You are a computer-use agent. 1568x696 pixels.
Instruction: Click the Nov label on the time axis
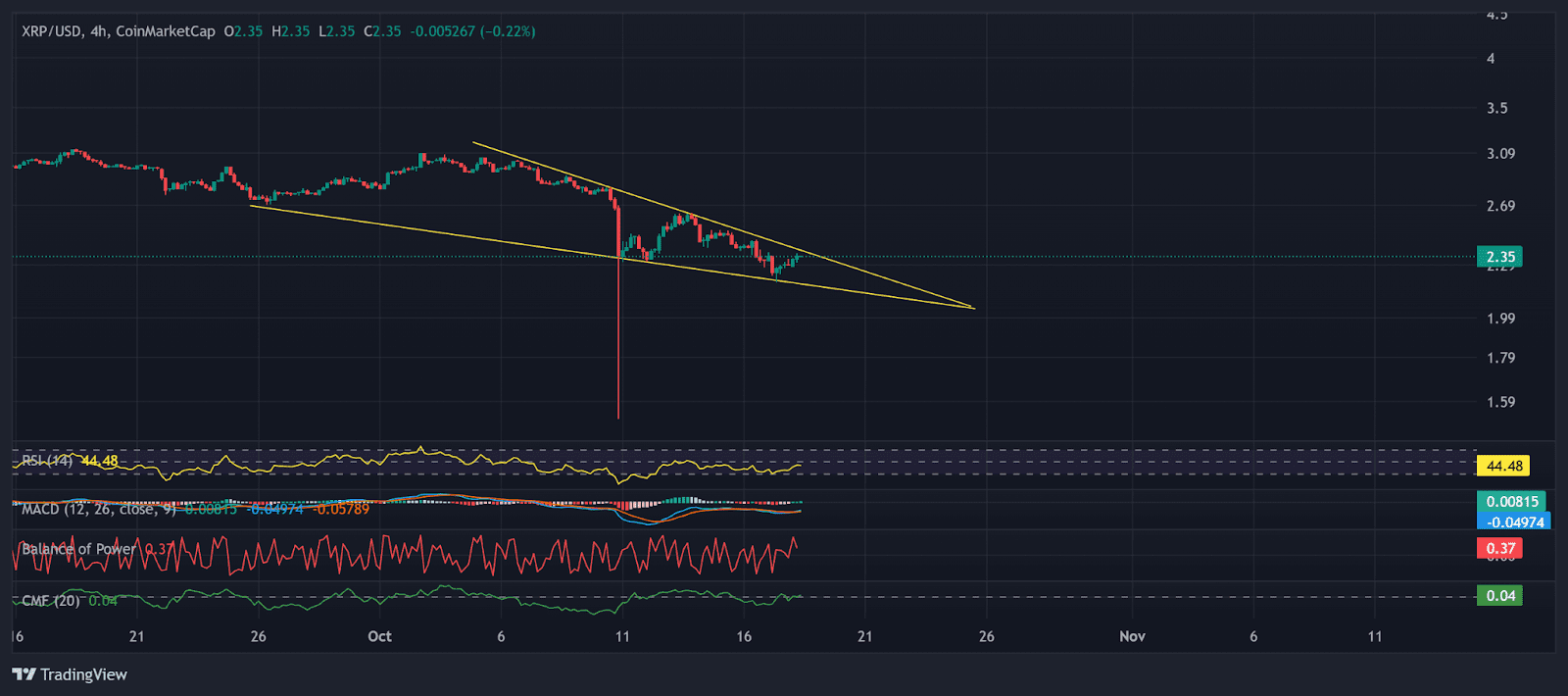pos(1132,636)
